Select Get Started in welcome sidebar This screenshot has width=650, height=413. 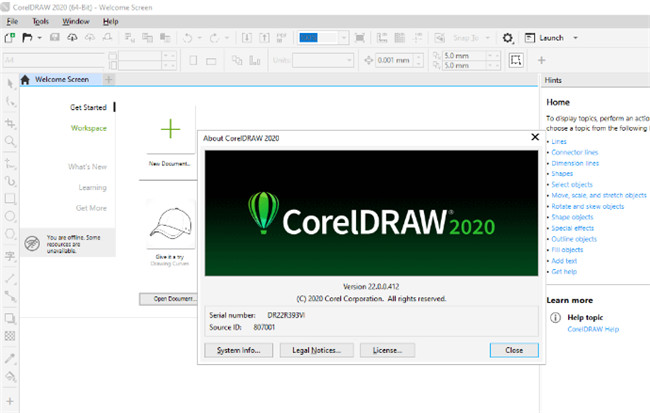tap(88, 107)
